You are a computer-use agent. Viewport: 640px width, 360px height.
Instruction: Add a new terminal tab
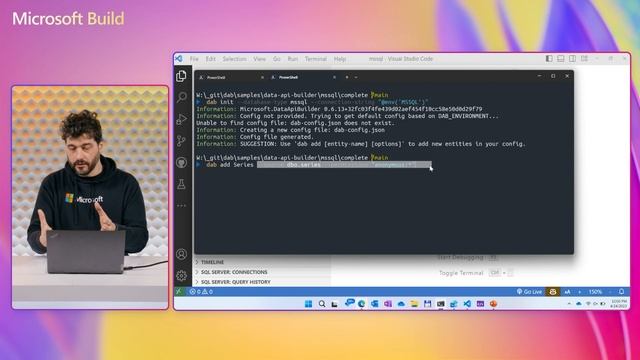click(x=347, y=77)
